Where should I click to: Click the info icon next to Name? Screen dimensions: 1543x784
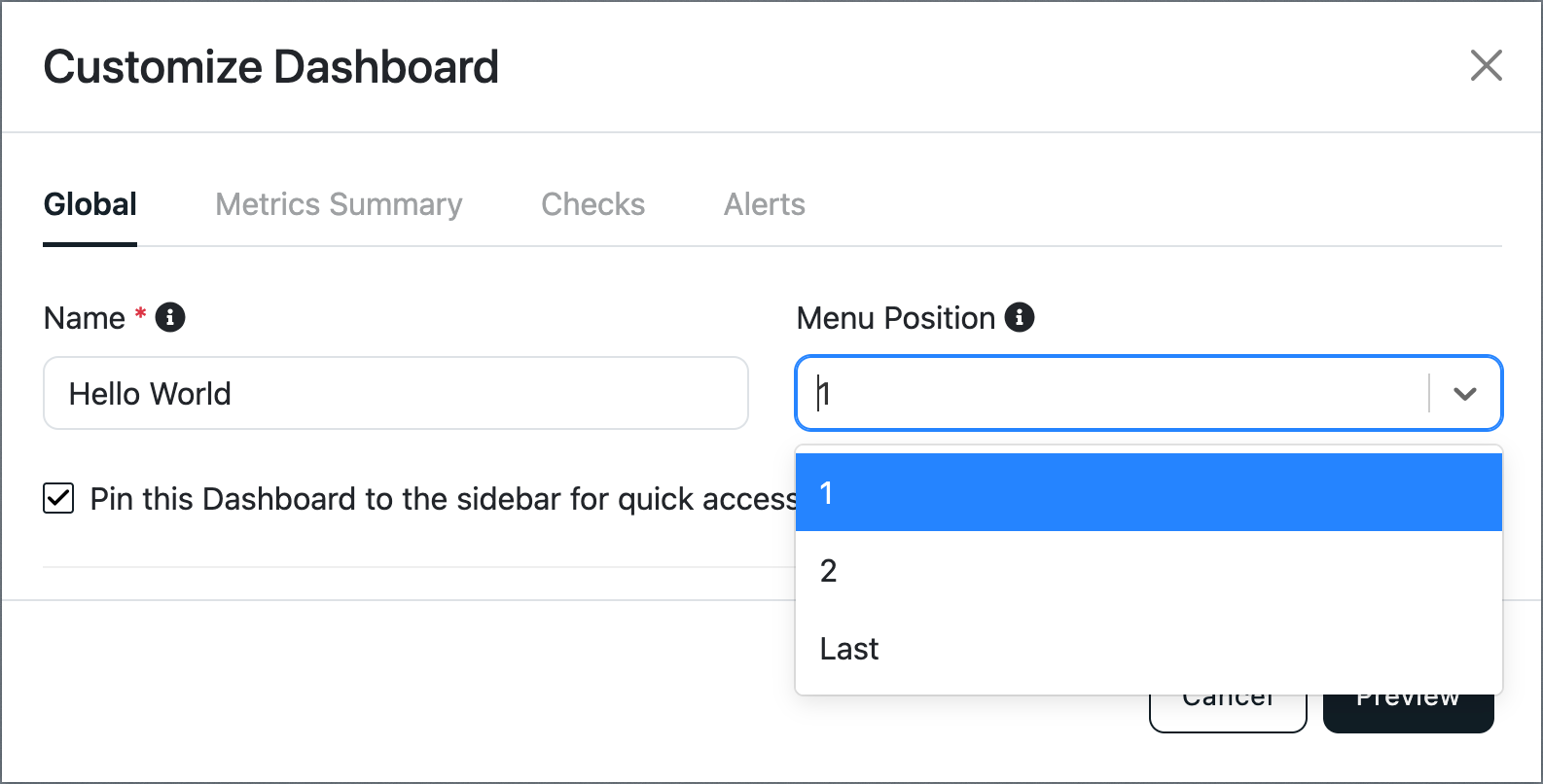(170, 317)
